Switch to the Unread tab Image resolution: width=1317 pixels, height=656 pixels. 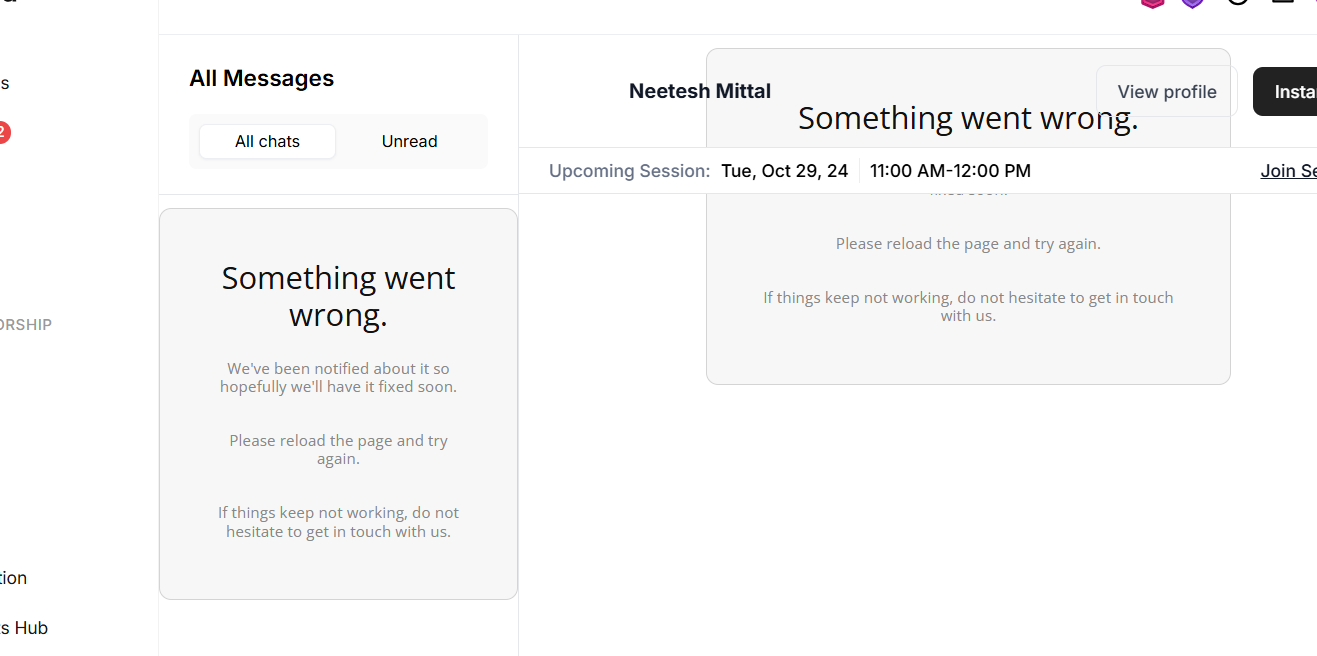pos(409,142)
